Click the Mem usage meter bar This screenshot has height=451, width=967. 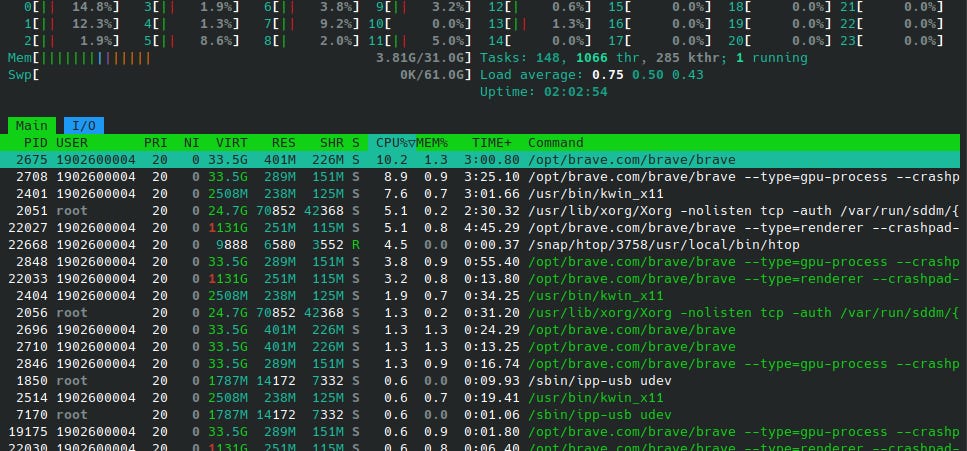(240, 58)
